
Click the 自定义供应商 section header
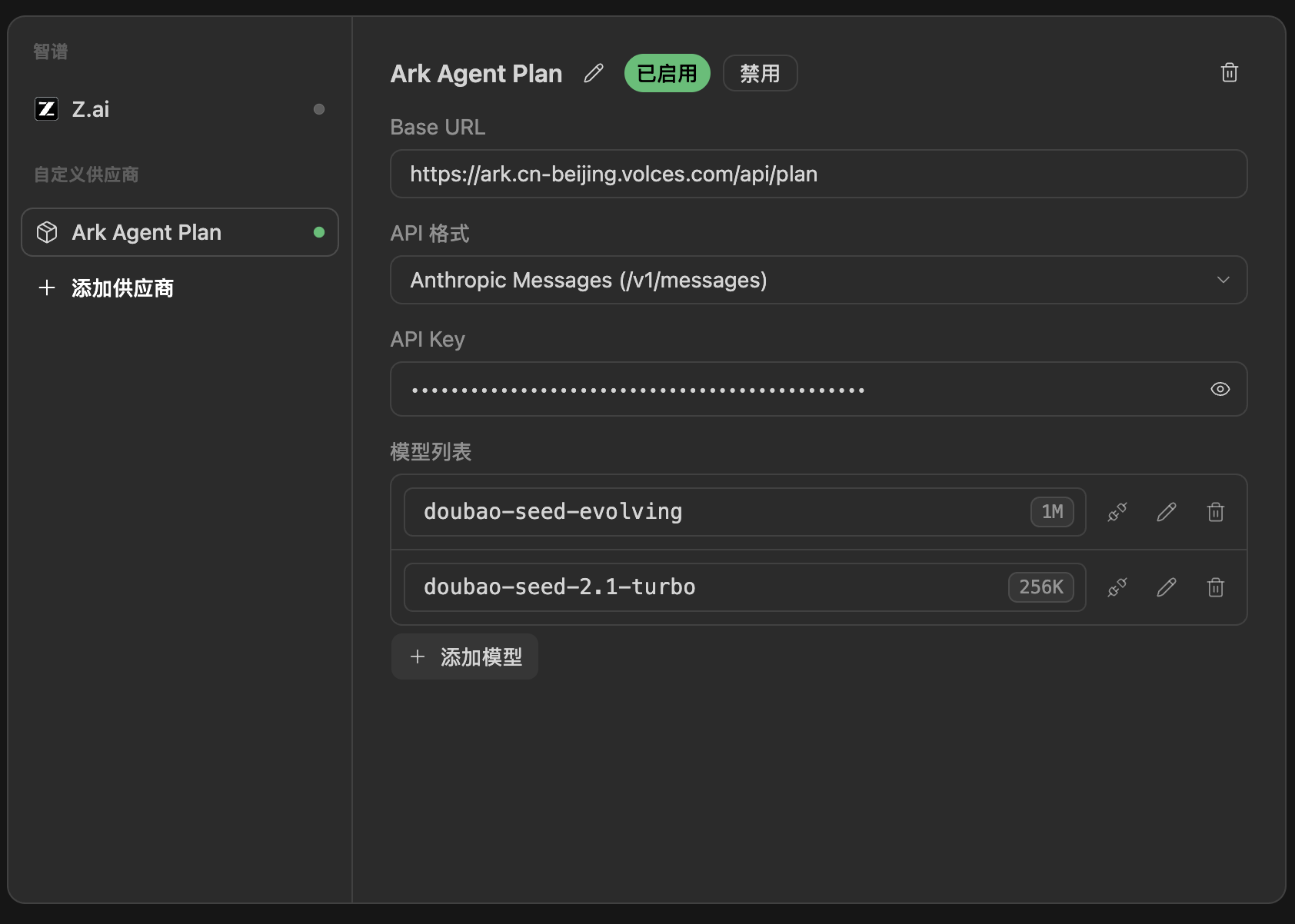pos(86,174)
